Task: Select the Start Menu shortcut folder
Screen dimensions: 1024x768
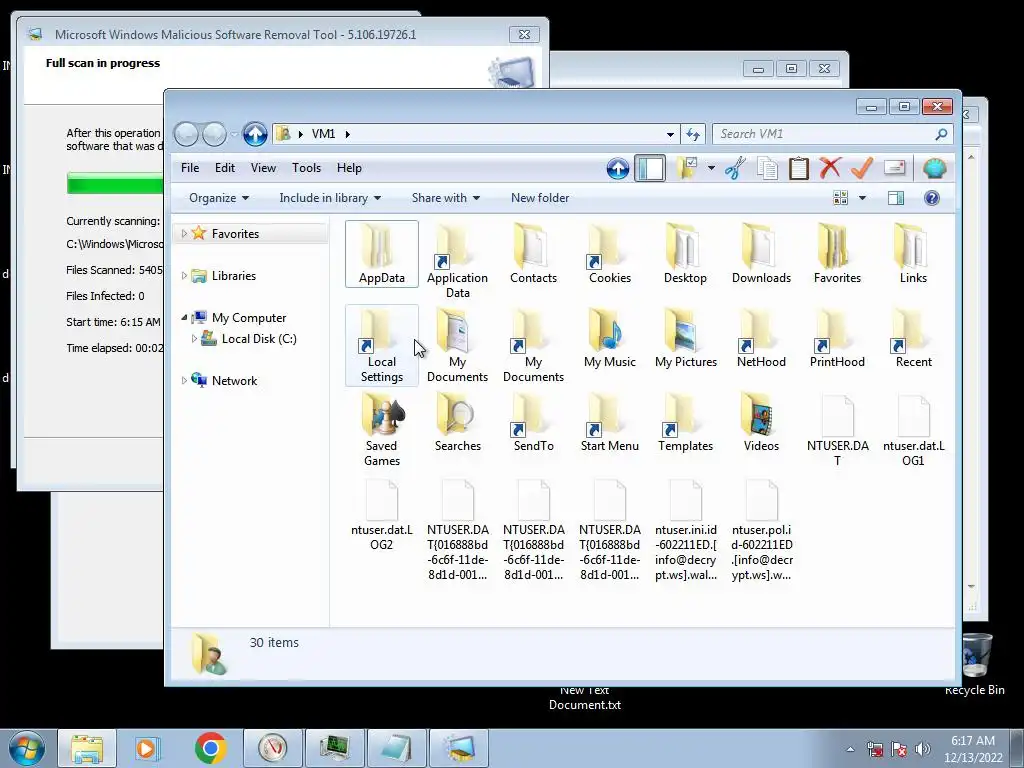Action: (x=609, y=423)
